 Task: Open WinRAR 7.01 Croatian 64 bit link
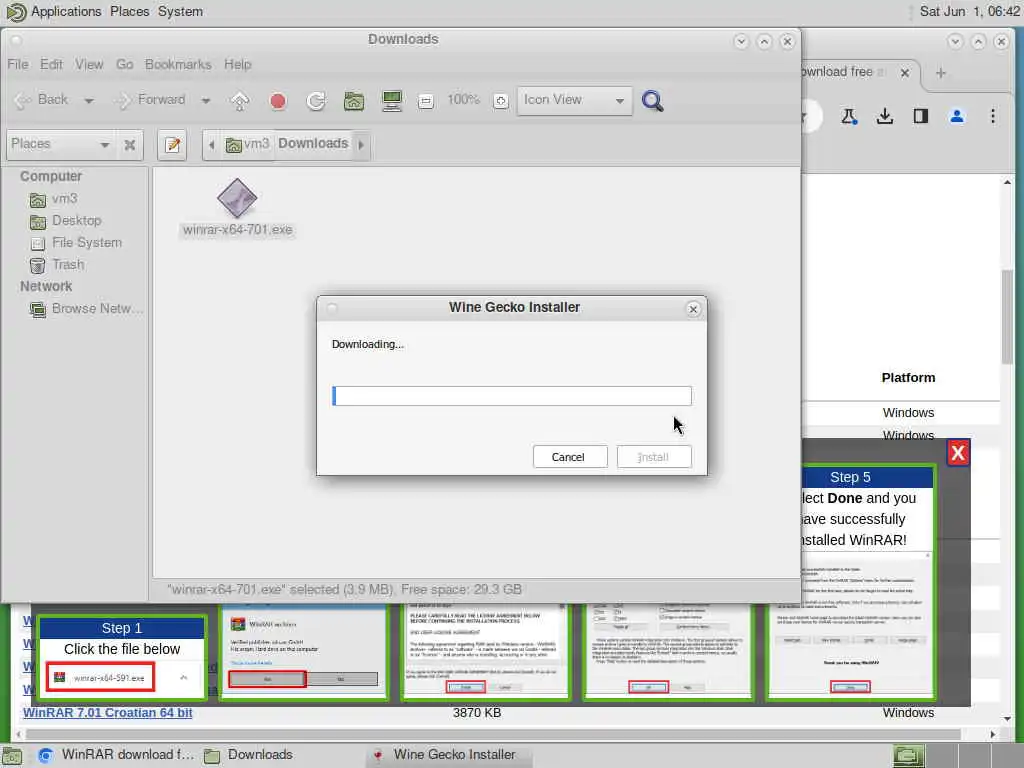click(108, 712)
